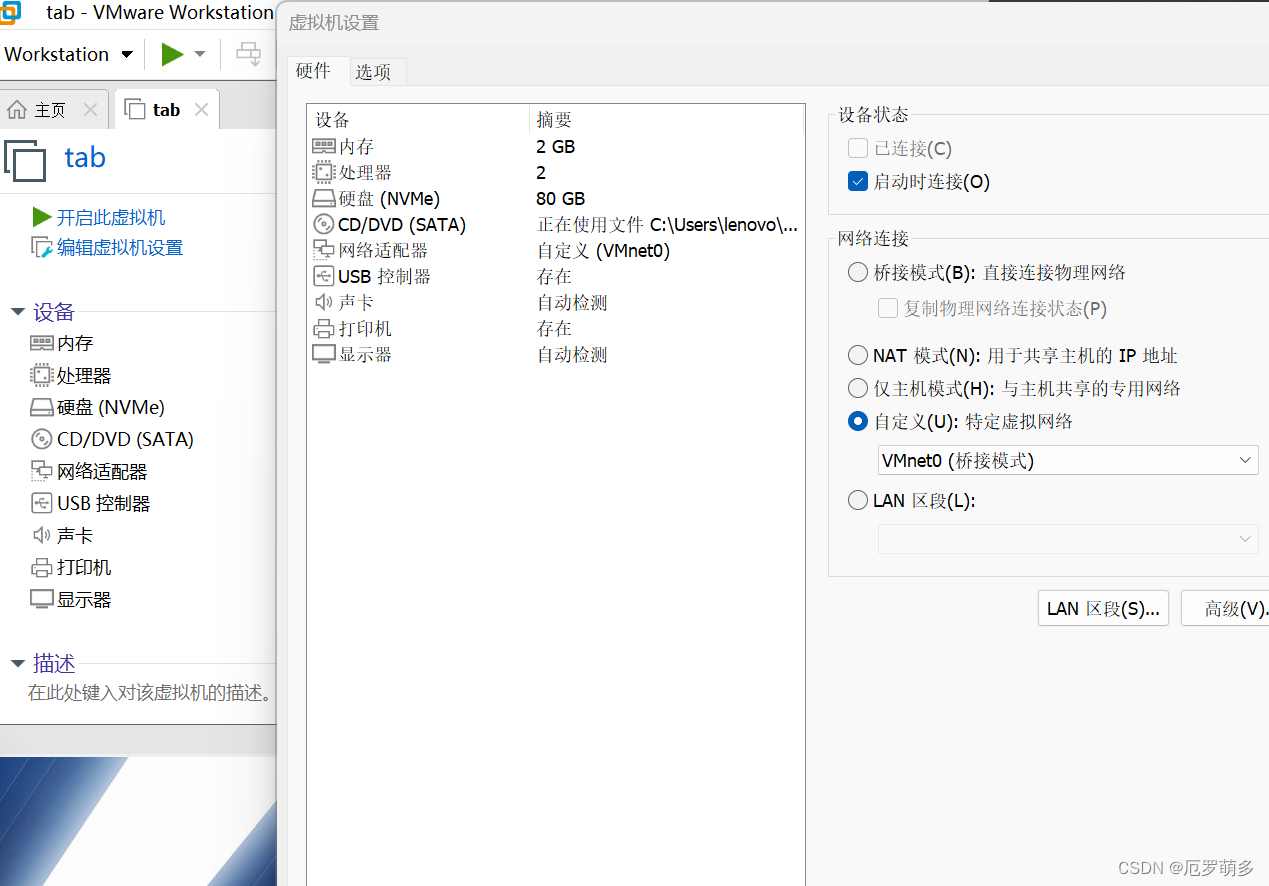Click the 打印机 icon in main window
The image size is (1269, 886).
(x=41, y=567)
